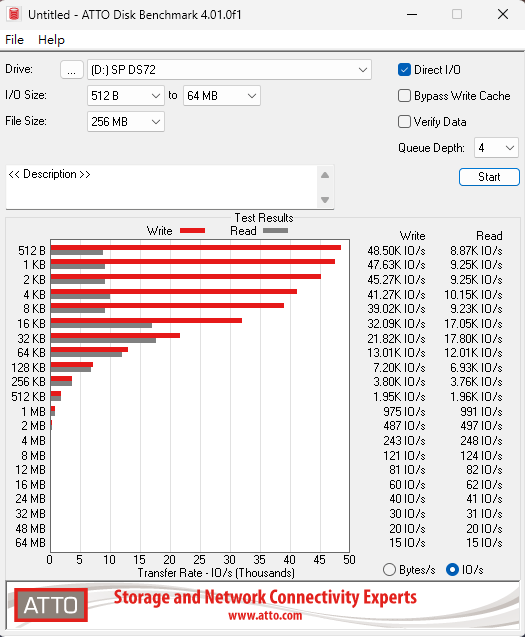
Task: Click the Read column header
Action: click(x=489, y=236)
